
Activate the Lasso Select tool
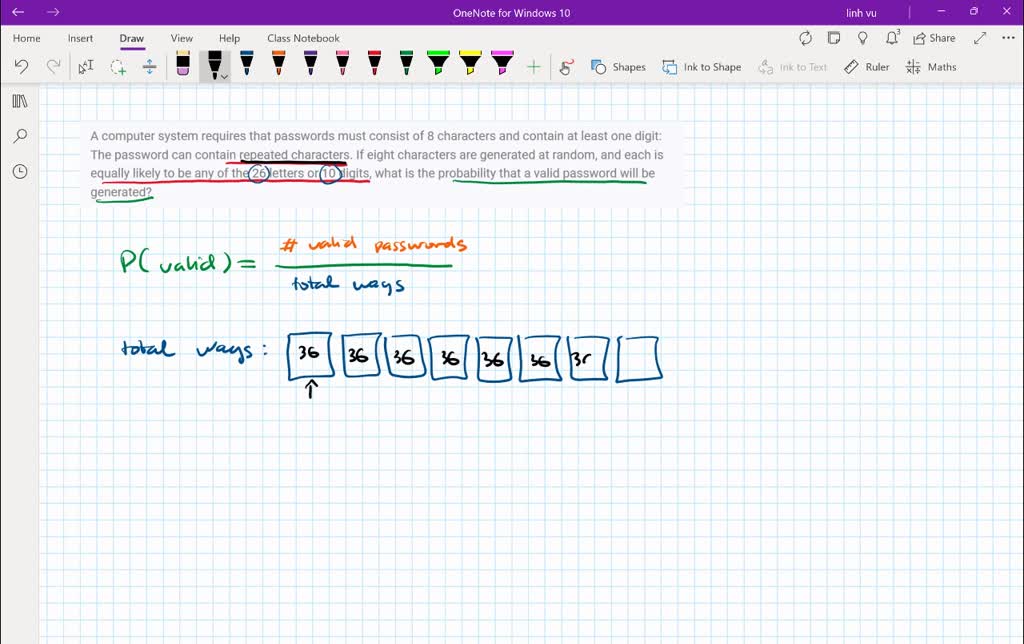click(118, 67)
